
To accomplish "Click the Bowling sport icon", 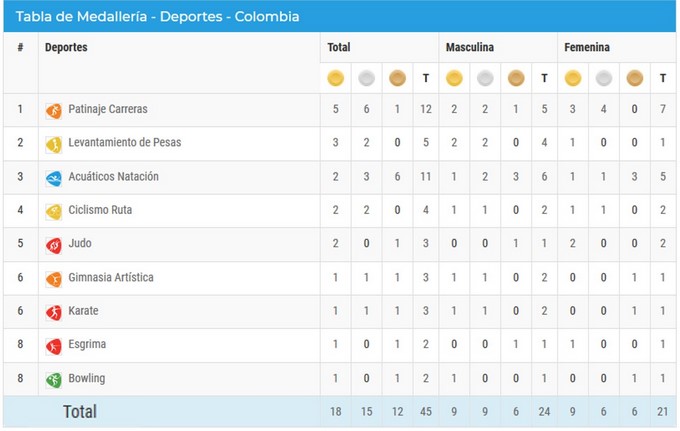I will click(x=54, y=380).
